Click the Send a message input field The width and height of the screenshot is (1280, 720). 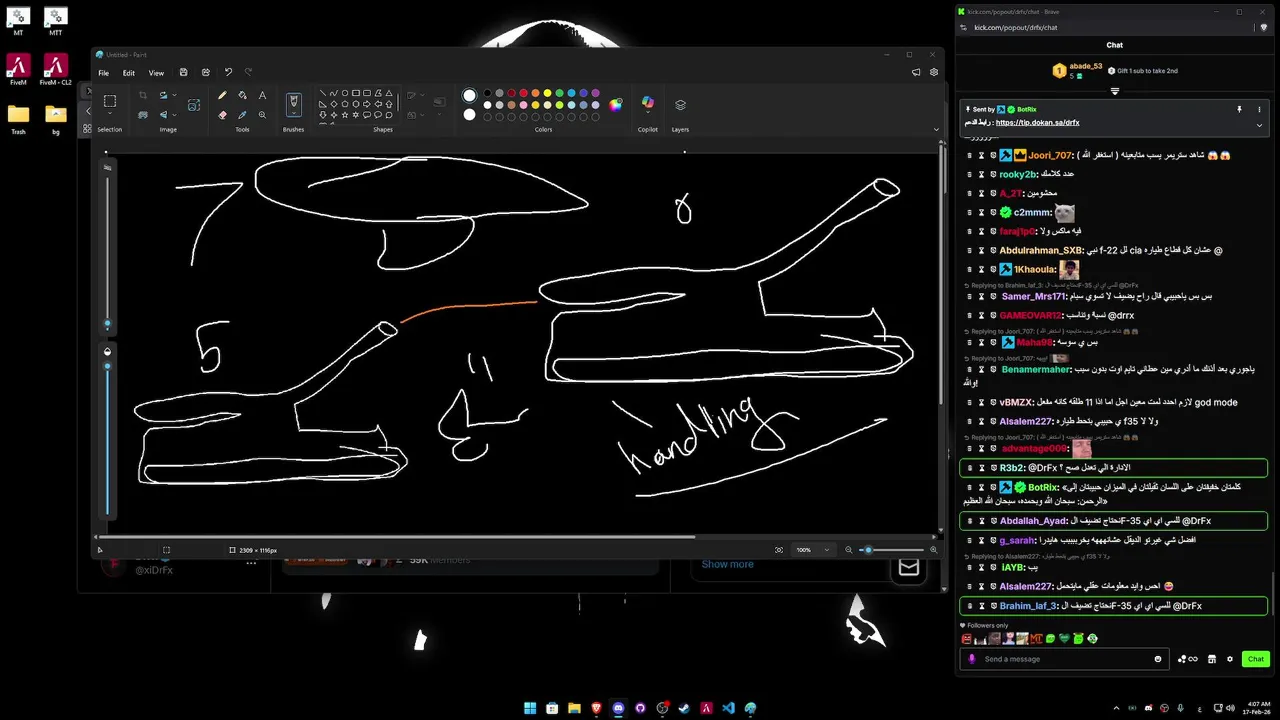click(x=1066, y=659)
